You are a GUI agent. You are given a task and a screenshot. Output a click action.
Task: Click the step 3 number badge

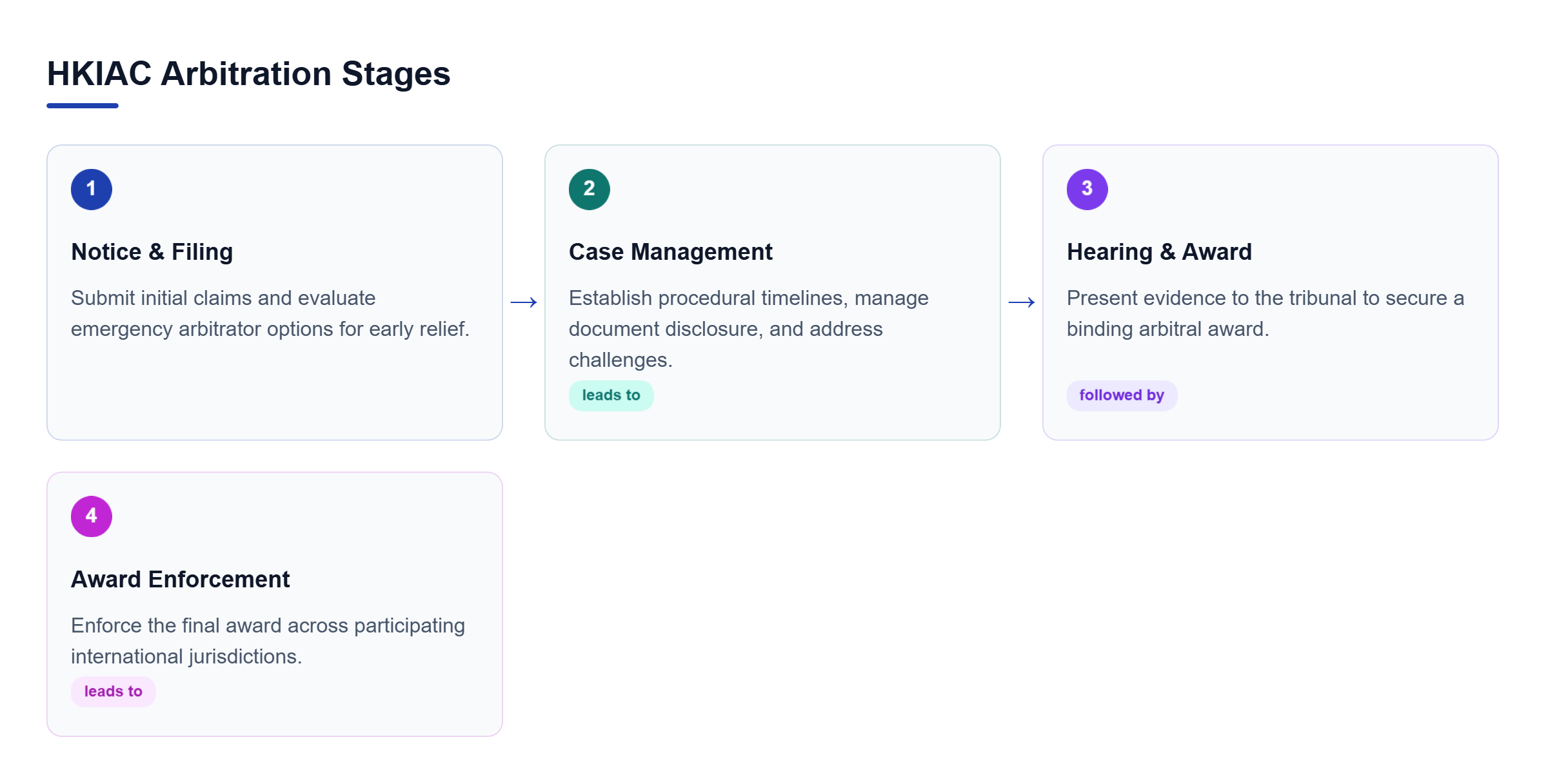(x=1087, y=190)
